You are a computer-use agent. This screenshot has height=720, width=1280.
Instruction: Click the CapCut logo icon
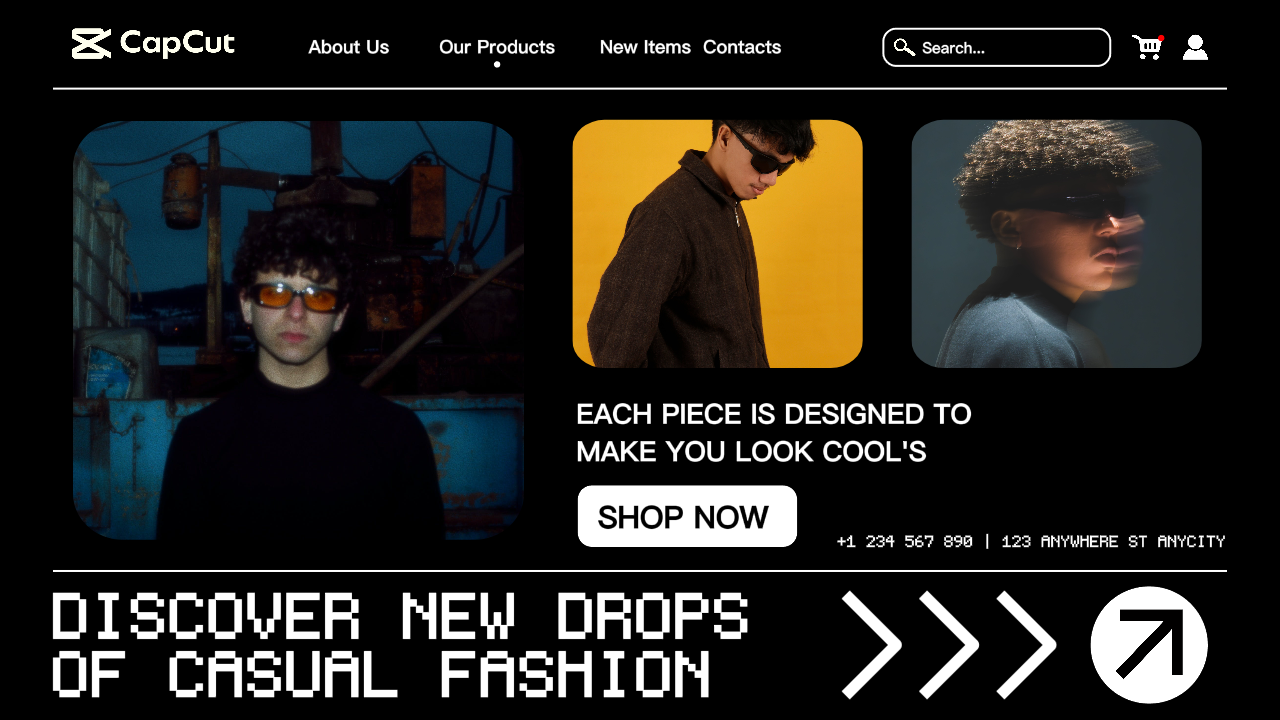pyautogui.click(x=91, y=44)
